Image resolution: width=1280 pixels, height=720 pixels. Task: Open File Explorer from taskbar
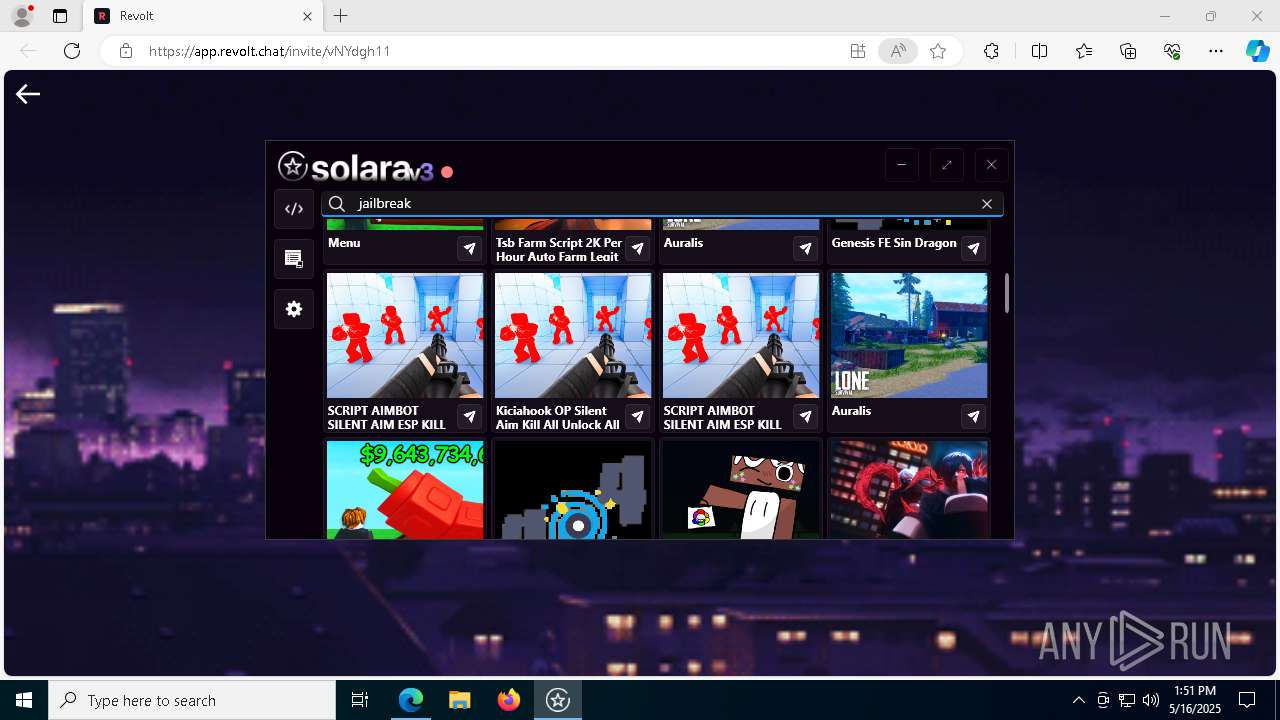[x=460, y=700]
